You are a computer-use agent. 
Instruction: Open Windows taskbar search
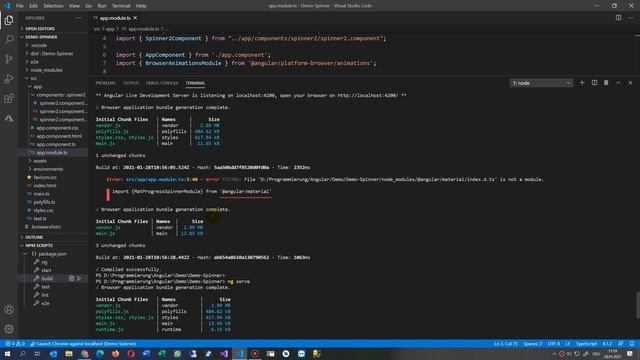pyautogui.click(x=22, y=354)
